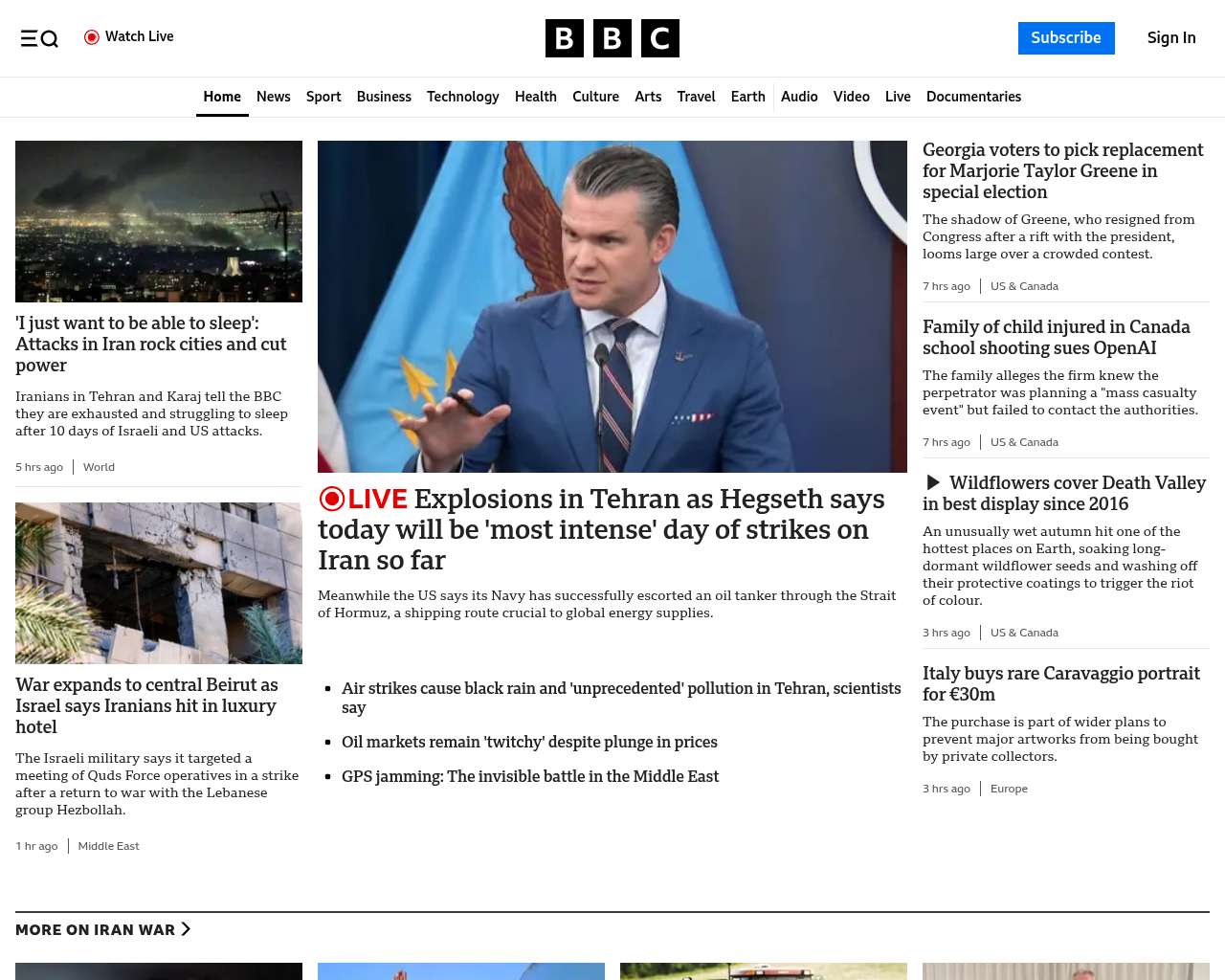Open the oil markets 'twitchy' story
This screenshot has width=1225, height=980.
[529, 742]
